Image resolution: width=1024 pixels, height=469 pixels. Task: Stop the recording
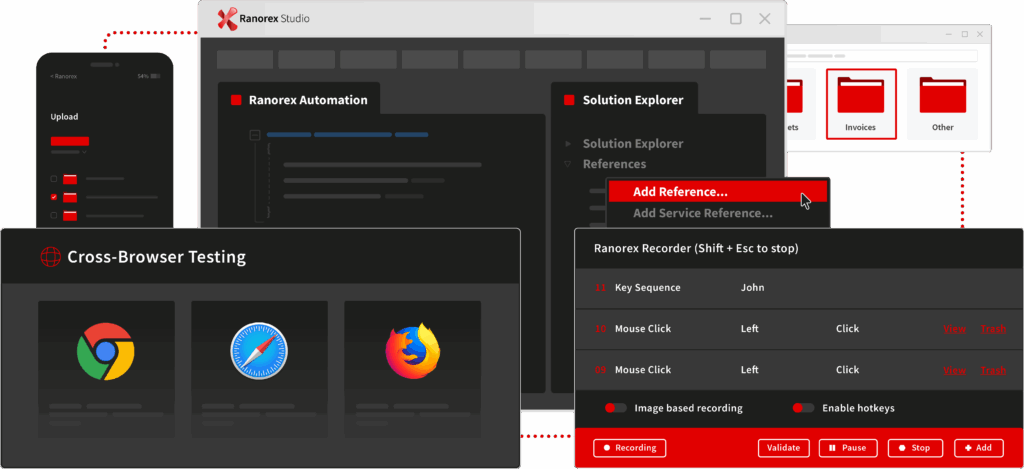pyautogui.click(x=915, y=448)
